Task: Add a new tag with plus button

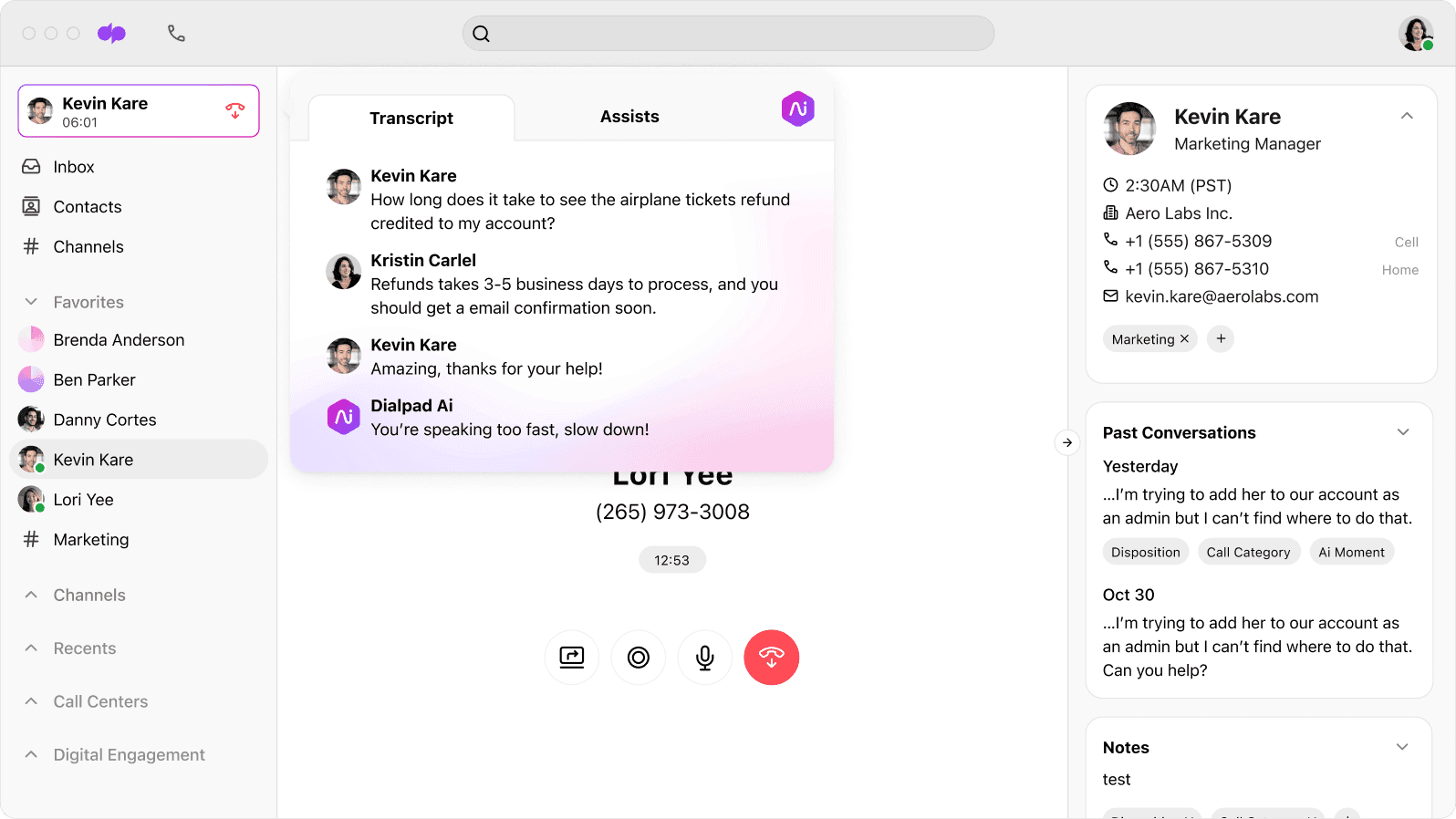Action: (1221, 339)
